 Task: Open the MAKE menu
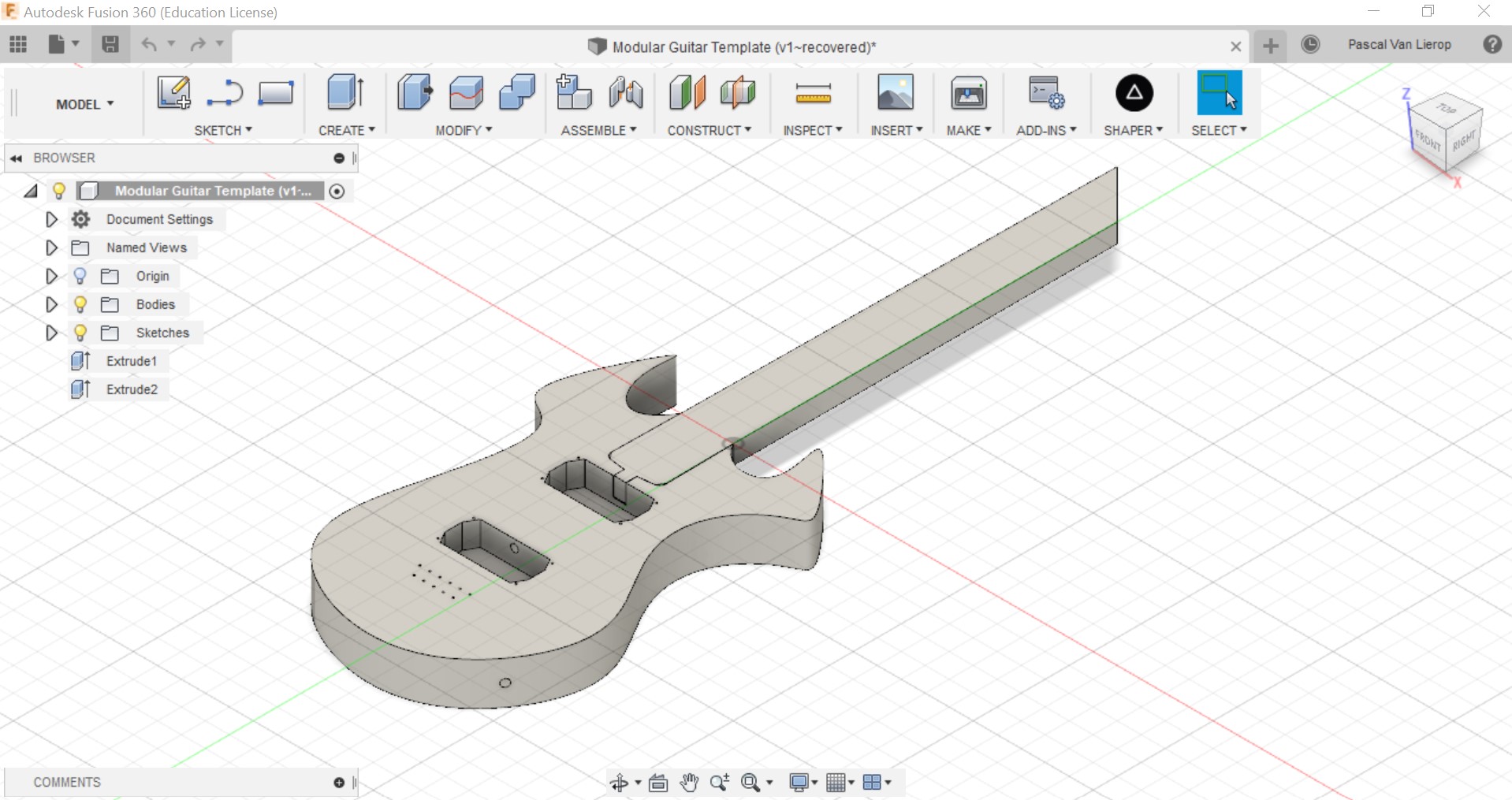tap(969, 130)
